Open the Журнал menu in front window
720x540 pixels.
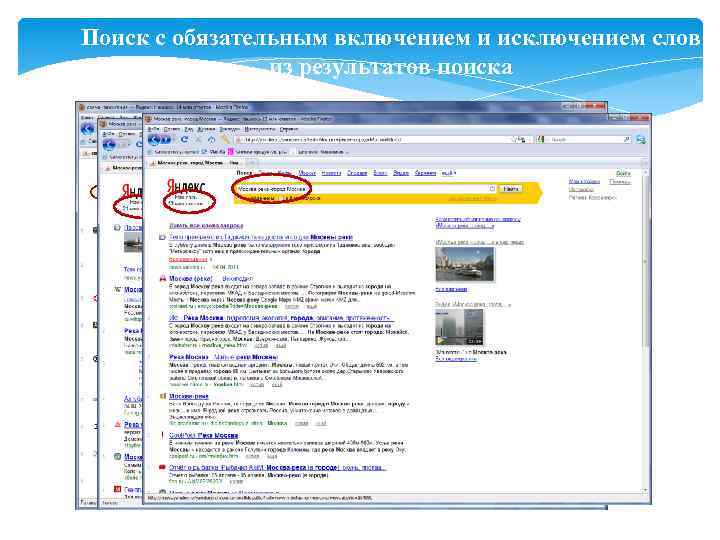(x=206, y=129)
